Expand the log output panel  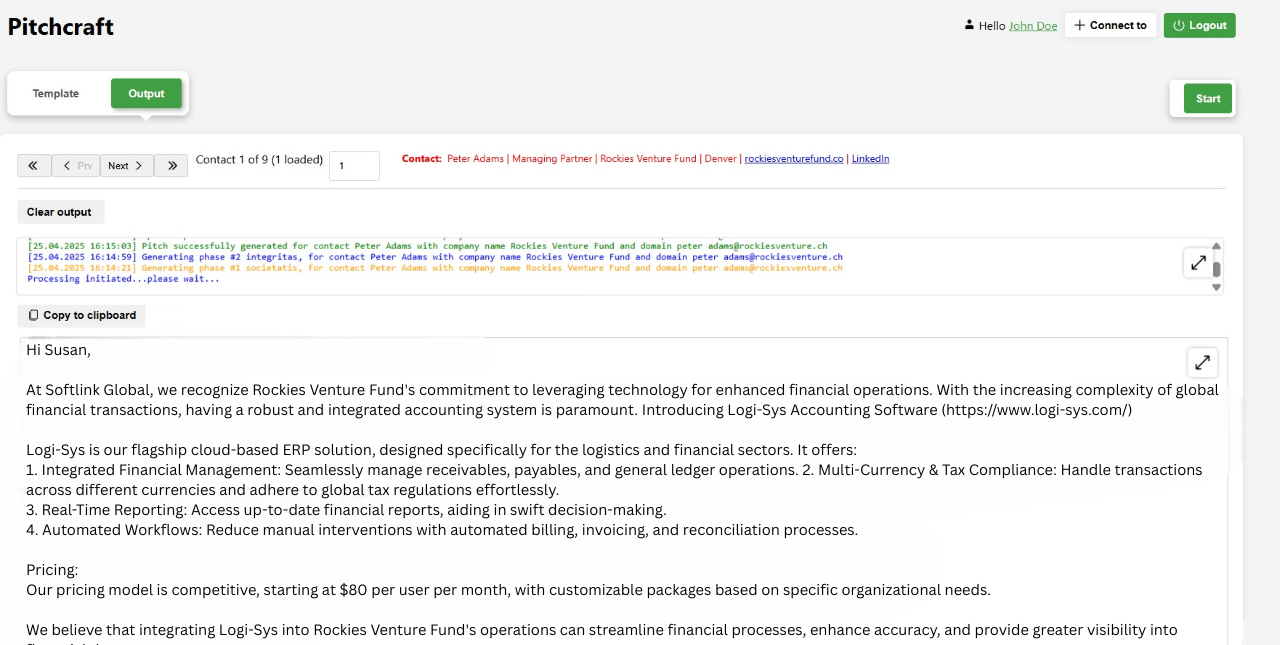[1197, 263]
